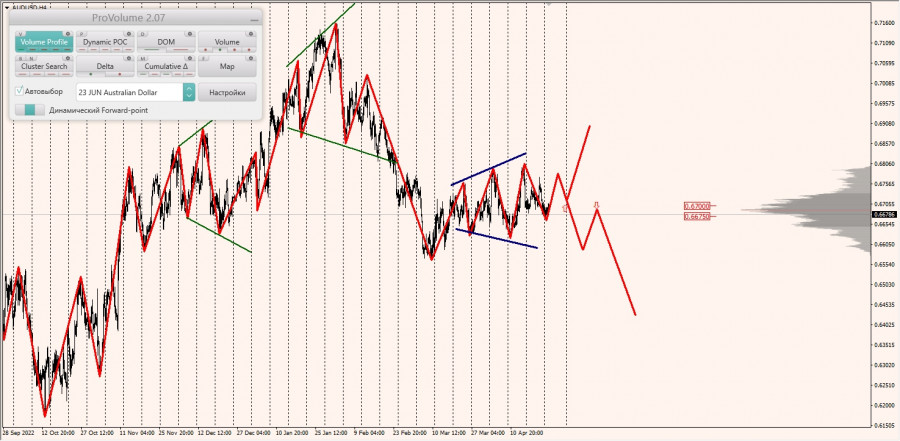Click the green dot under Delta
900x441 pixels.
(91, 74)
